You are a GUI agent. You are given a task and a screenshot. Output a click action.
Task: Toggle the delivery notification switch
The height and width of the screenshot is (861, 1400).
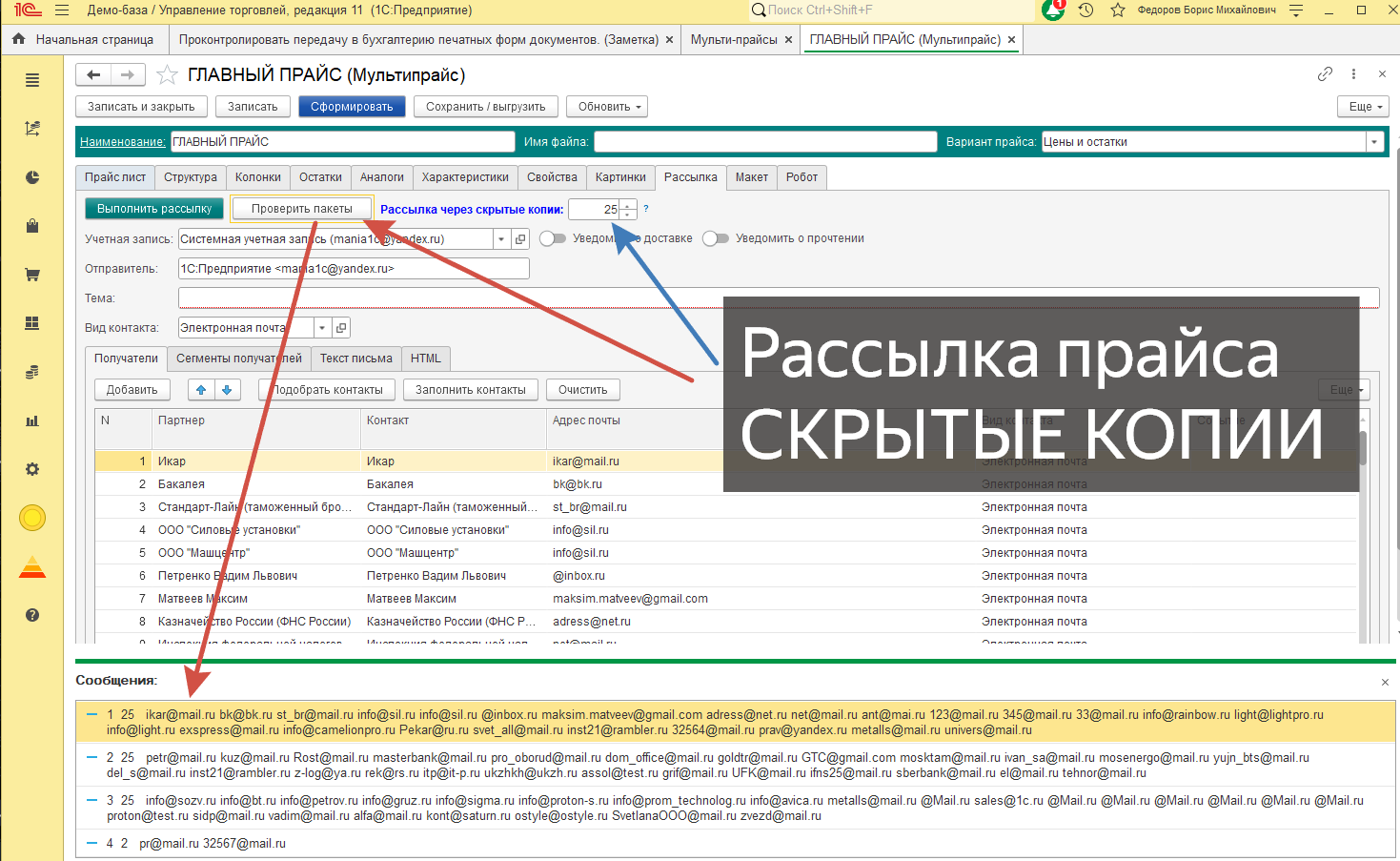tap(553, 238)
